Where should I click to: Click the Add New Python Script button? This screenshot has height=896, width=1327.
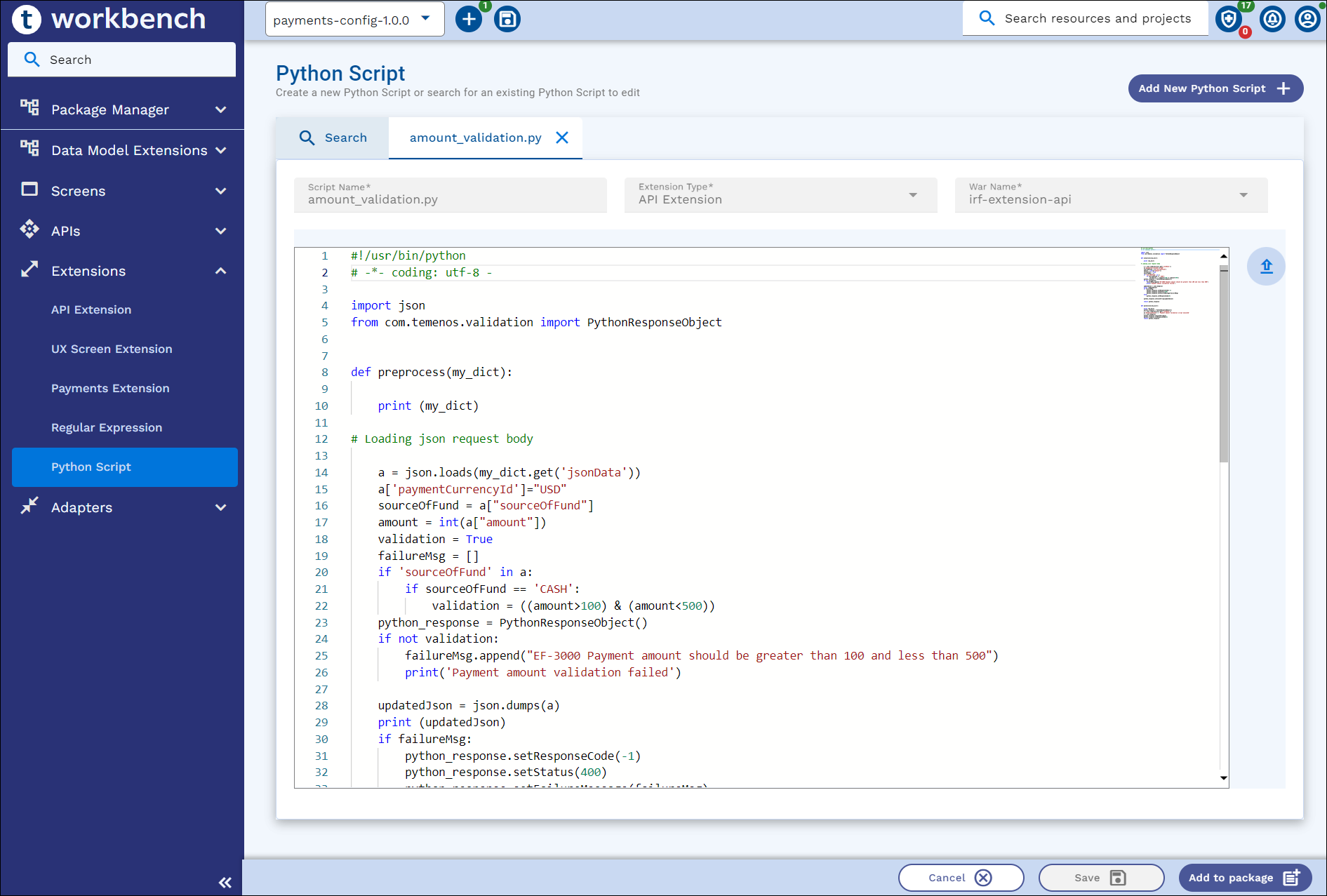click(x=1215, y=89)
